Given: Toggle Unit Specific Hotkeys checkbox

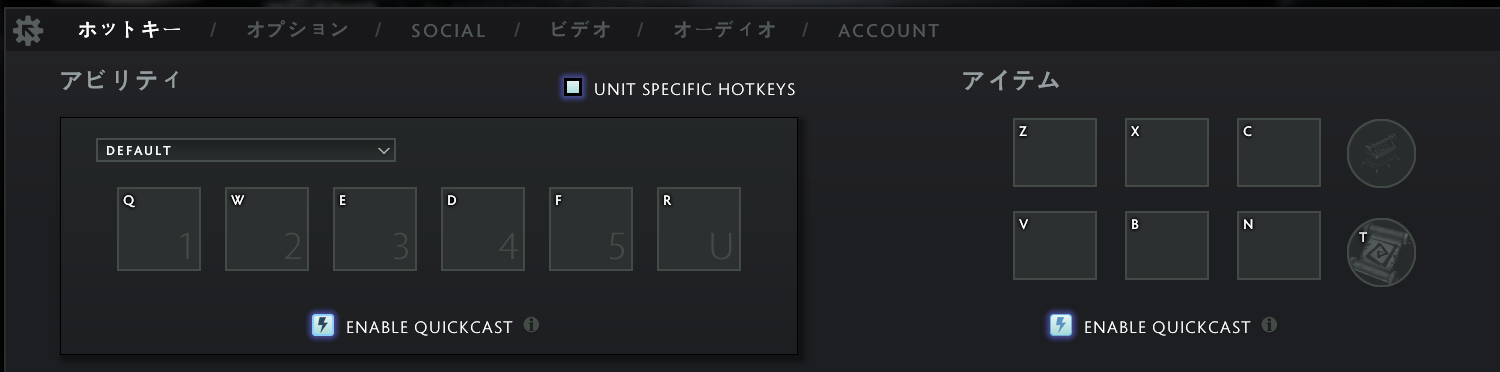Looking at the screenshot, I should point(573,88).
